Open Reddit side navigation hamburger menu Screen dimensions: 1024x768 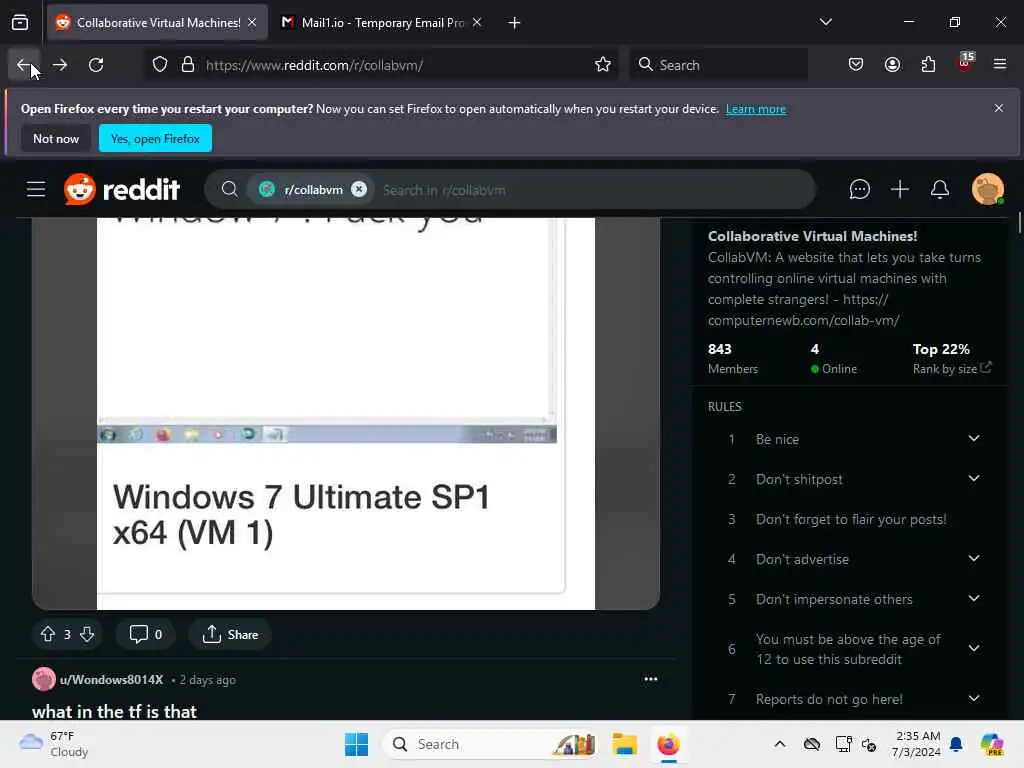[x=36, y=190]
